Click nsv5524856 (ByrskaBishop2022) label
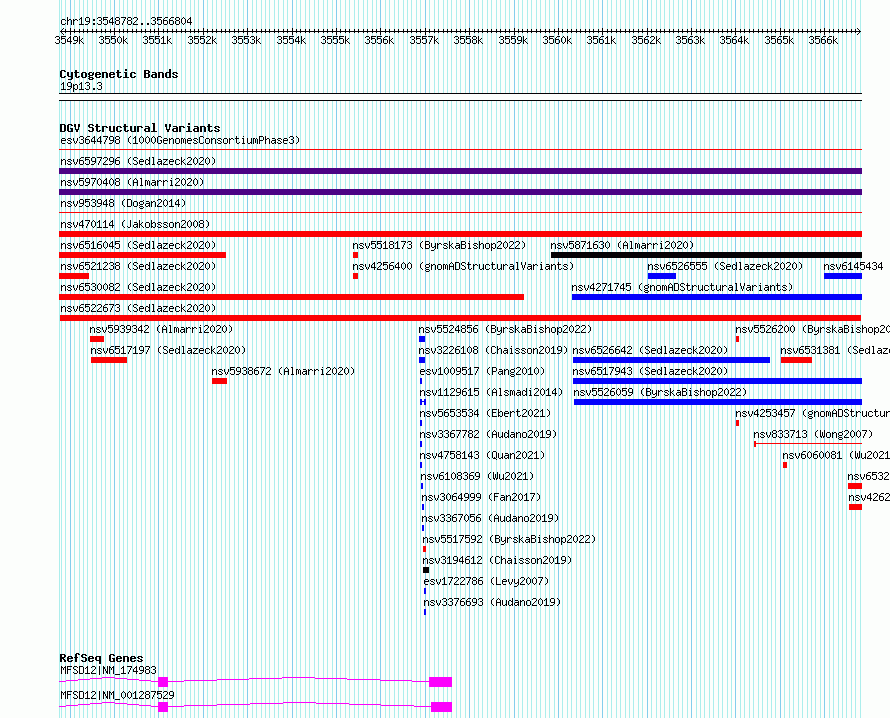The width and height of the screenshot is (890, 718). point(505,329)
